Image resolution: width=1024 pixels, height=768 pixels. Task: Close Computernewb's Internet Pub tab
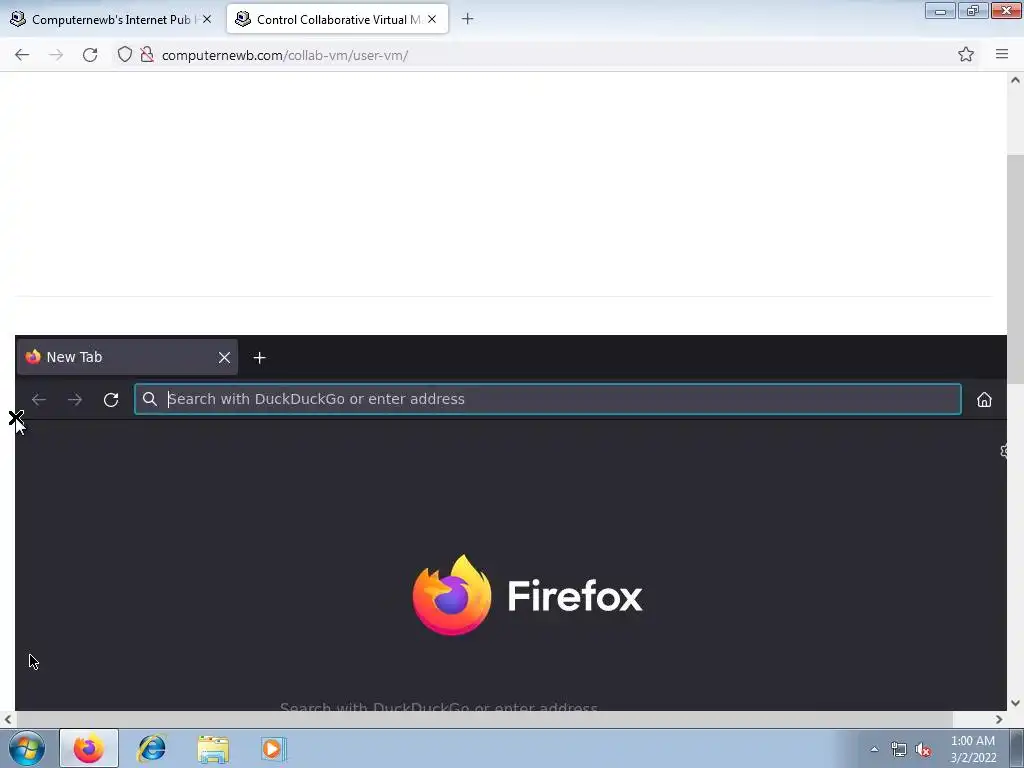pos(207,20)
